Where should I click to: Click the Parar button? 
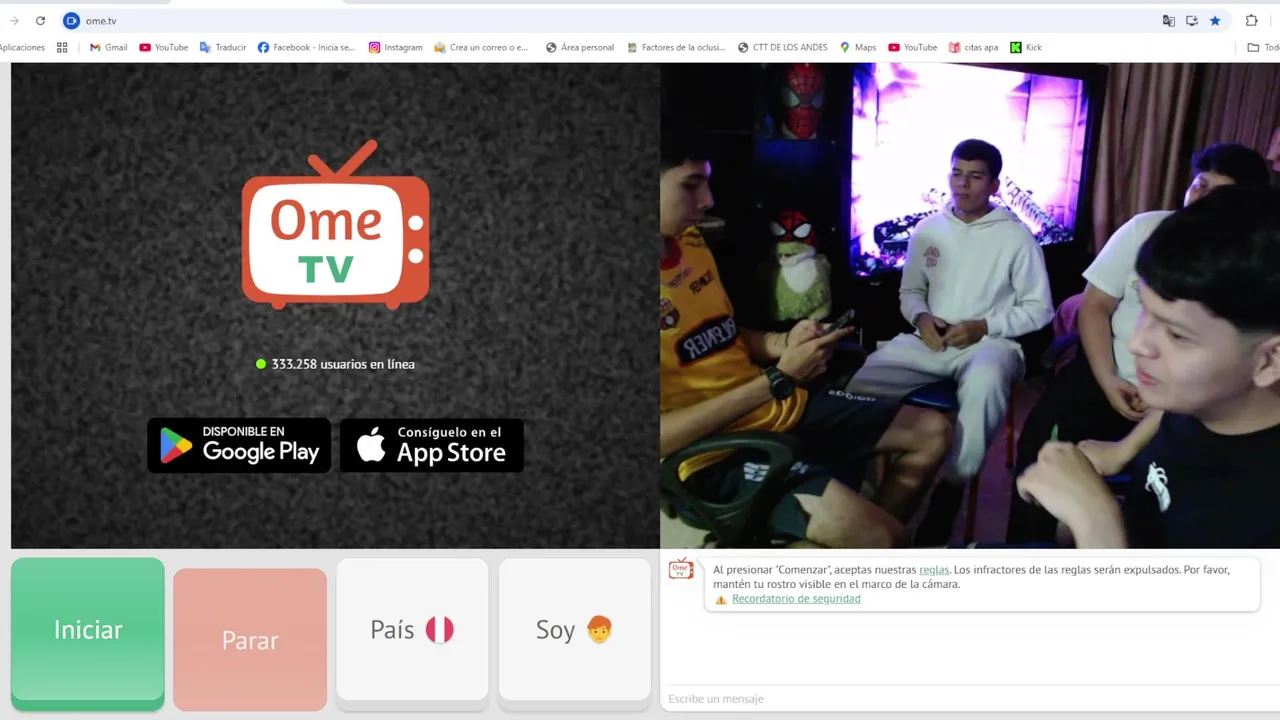tap(250, 640)
